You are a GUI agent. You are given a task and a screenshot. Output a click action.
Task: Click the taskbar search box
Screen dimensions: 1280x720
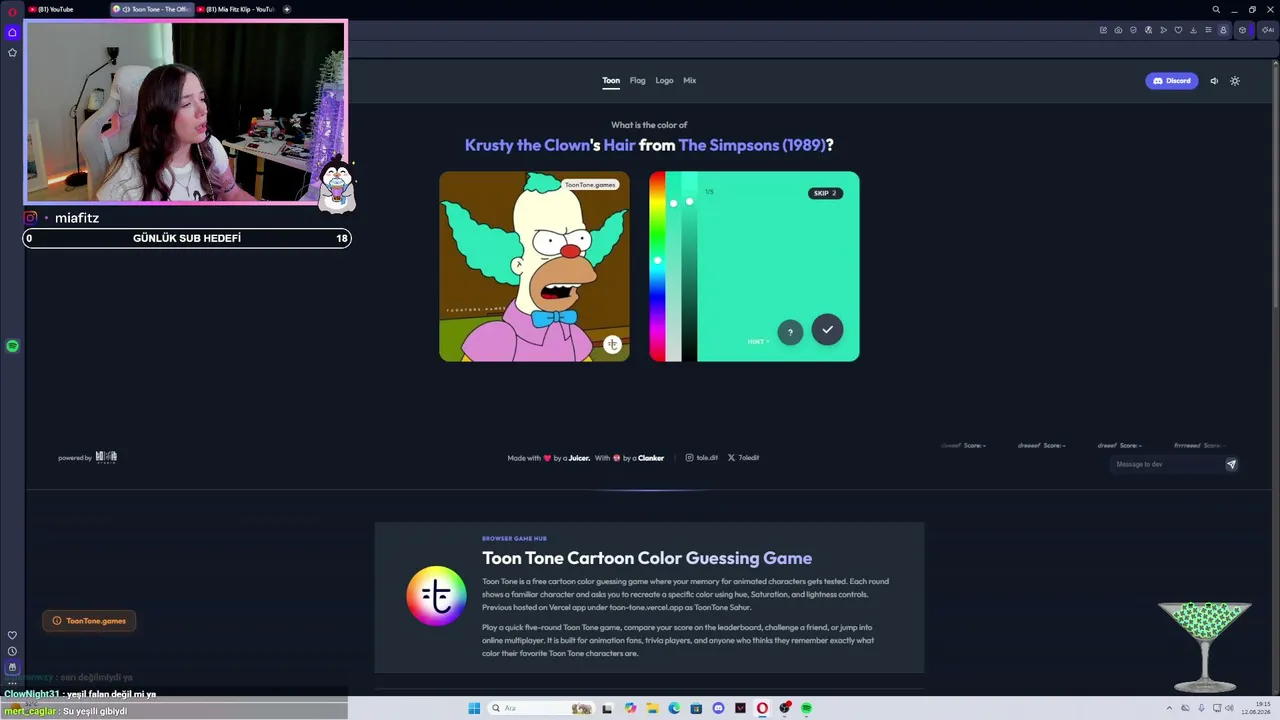click(x=541, y=708)
